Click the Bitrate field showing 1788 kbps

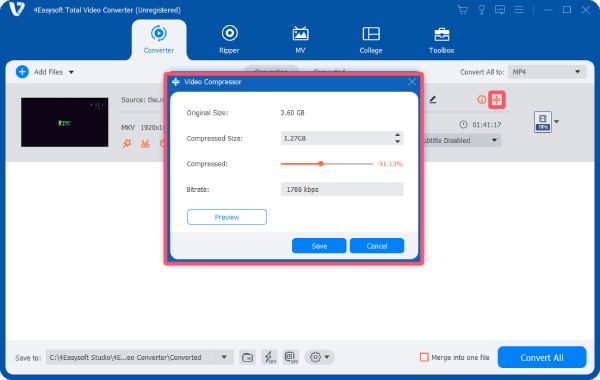pos(342,189)
